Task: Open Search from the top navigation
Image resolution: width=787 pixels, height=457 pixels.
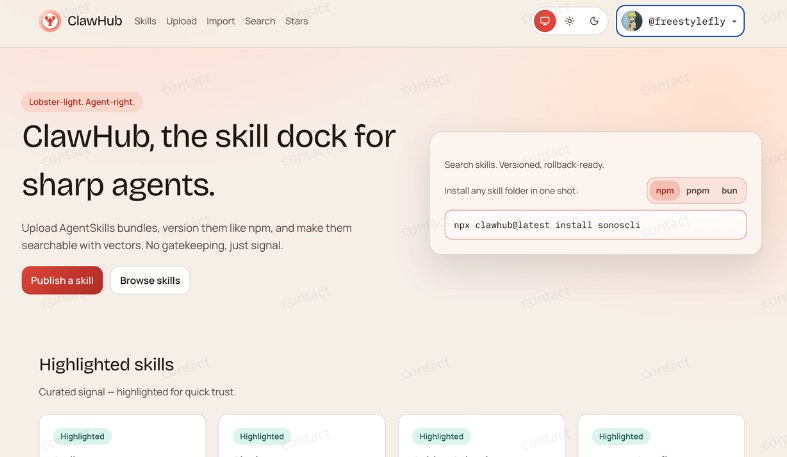Action: [x=260, y=21]
